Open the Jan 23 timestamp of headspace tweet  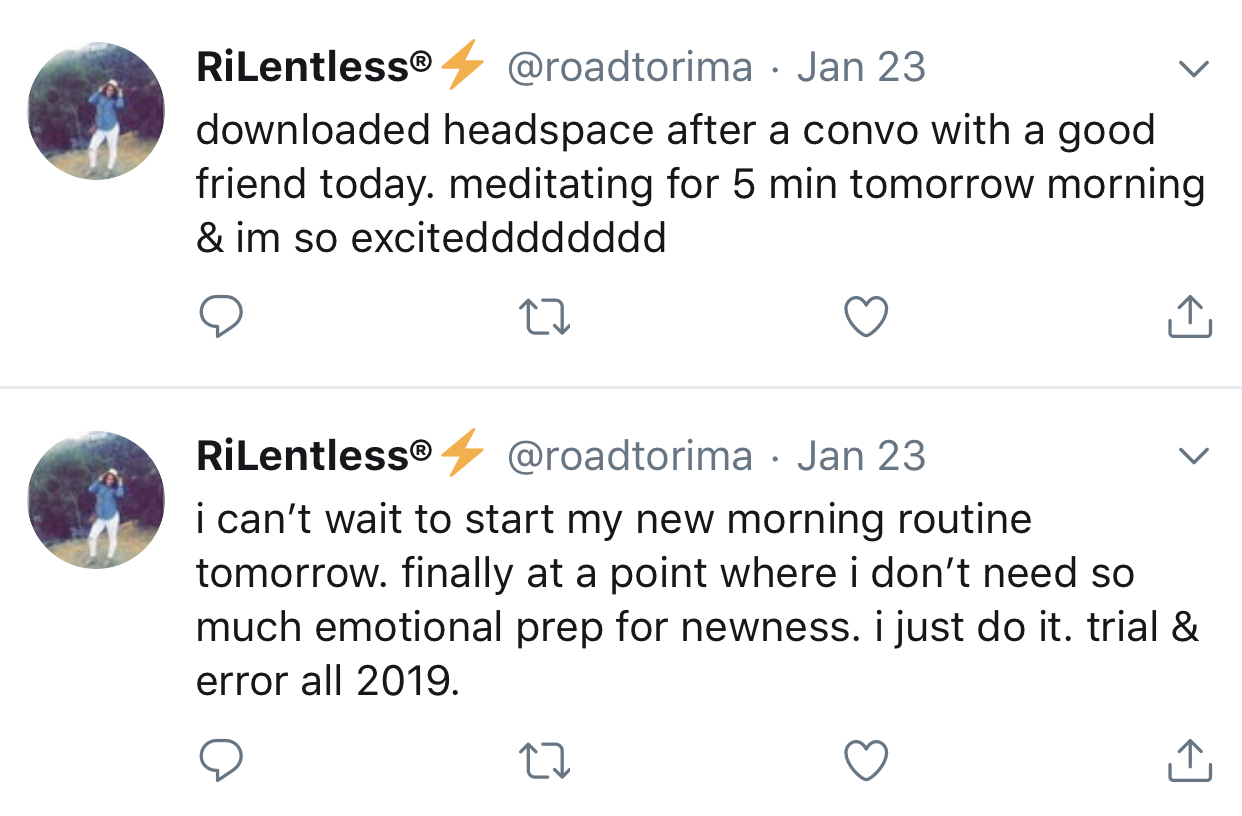click(861, 68)
